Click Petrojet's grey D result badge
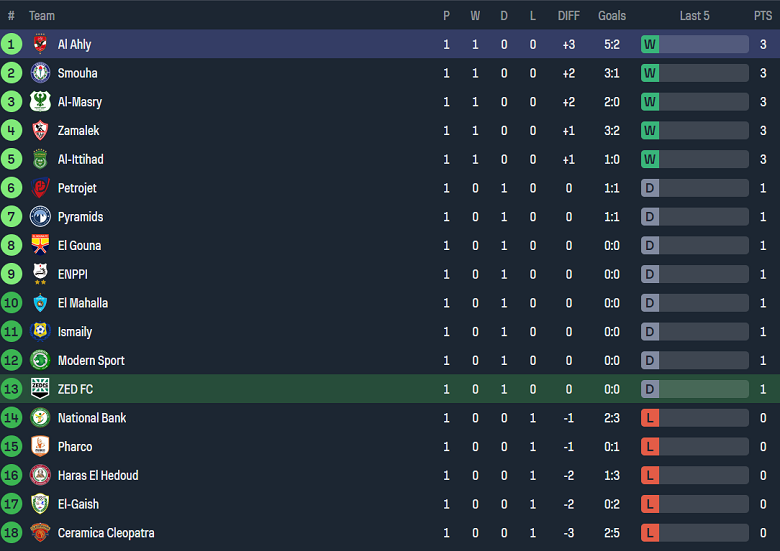 [650, 188]
